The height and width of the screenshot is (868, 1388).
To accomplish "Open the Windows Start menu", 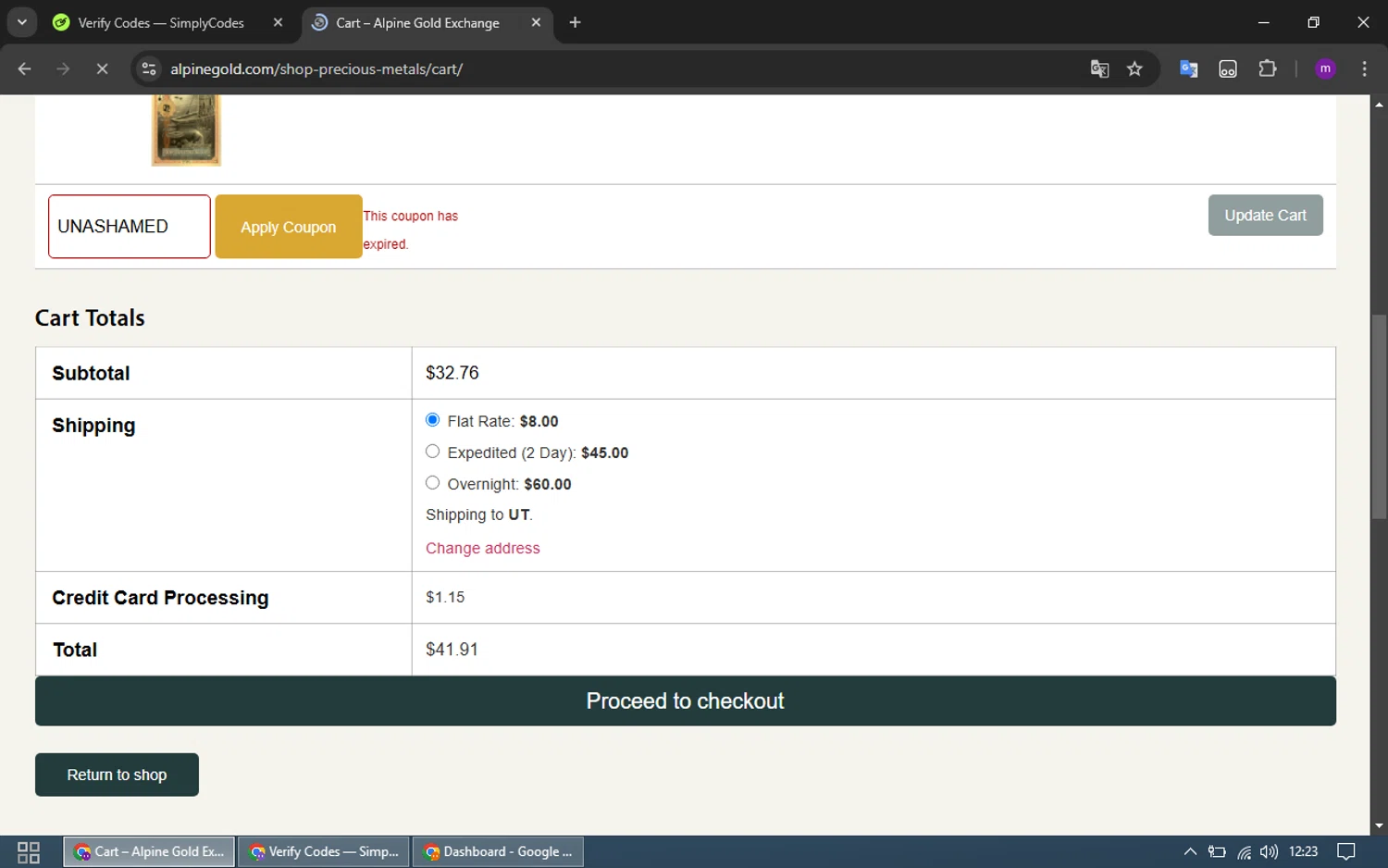I will coord(29,852).
